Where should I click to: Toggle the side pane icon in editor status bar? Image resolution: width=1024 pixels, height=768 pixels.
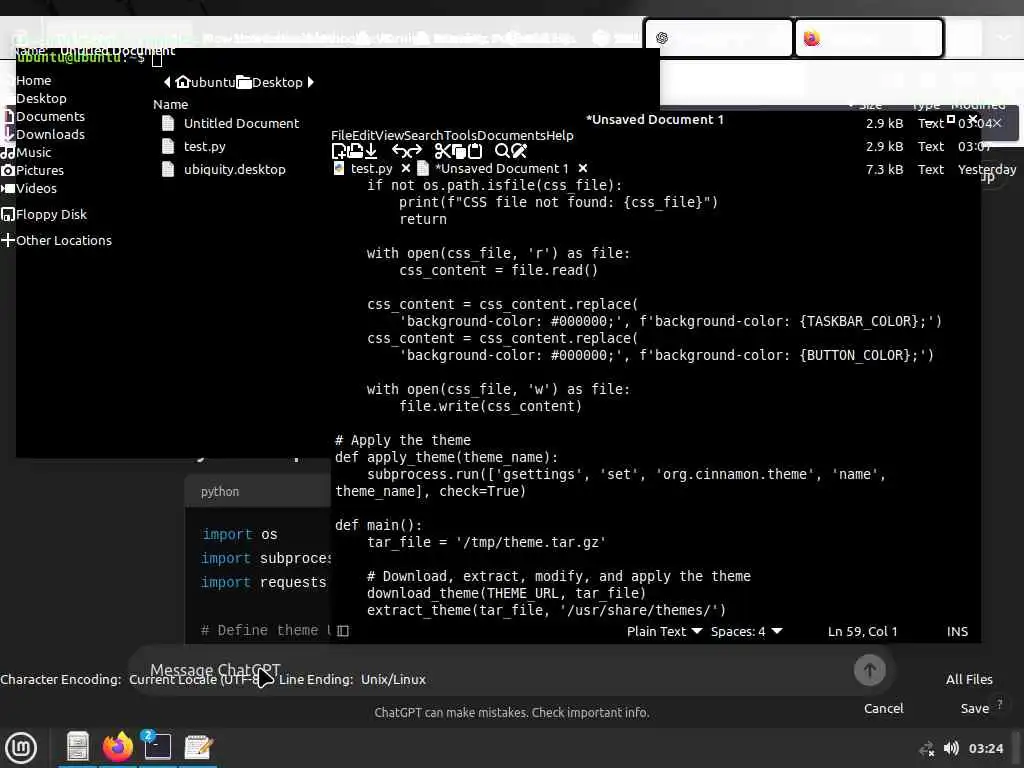[x=343, y=631]
